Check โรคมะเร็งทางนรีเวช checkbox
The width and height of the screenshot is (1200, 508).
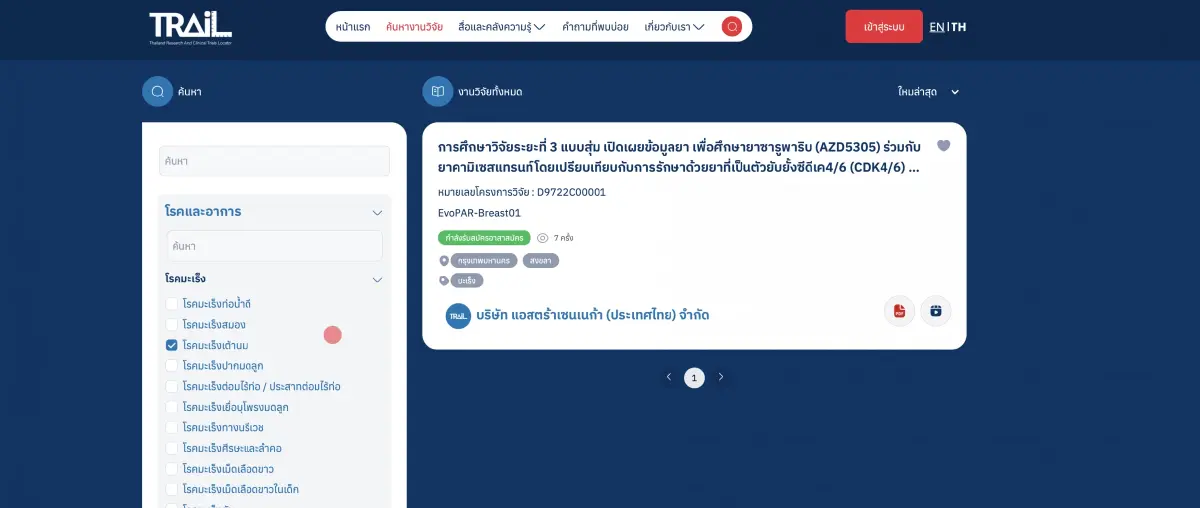[172, 427]
